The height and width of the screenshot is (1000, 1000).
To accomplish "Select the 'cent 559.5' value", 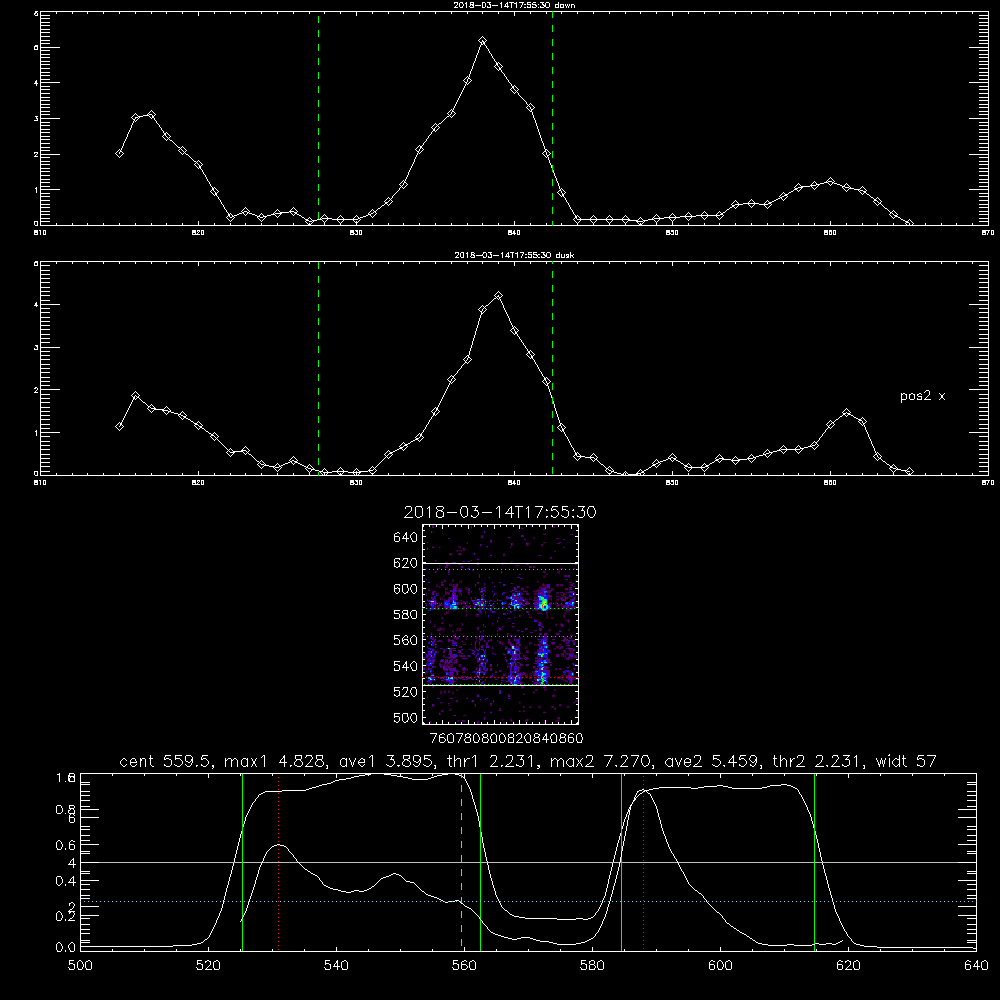I will [x=167, y=761].
